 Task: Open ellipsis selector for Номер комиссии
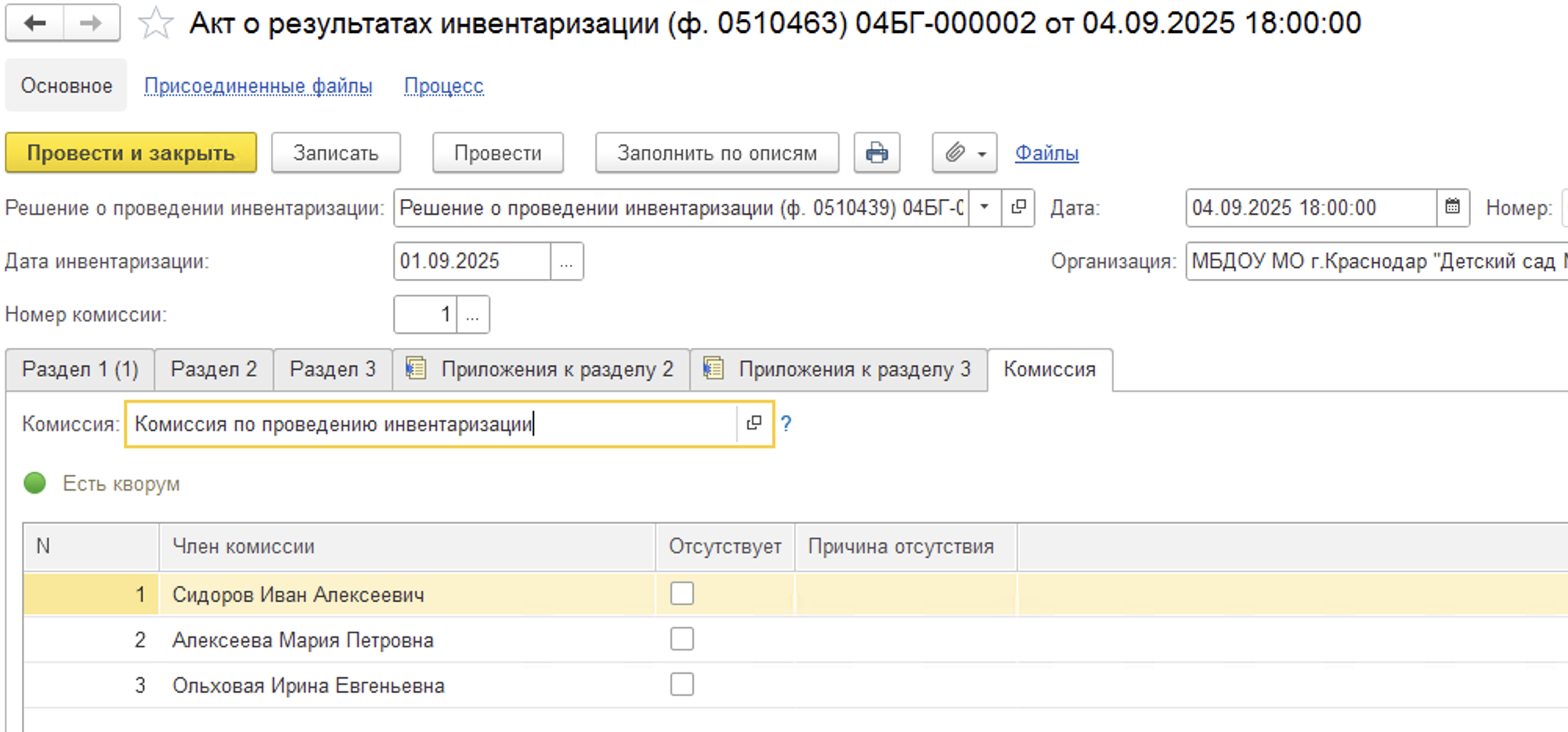[472, 315]
